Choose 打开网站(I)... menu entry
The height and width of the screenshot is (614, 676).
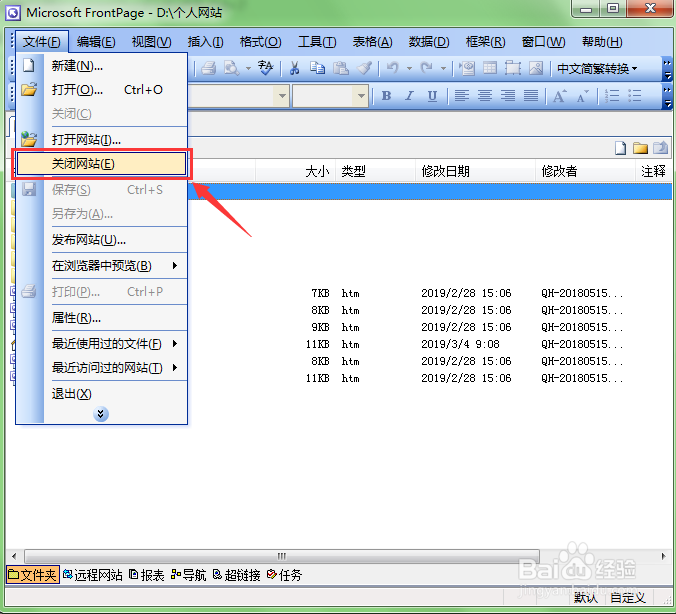point(102,139)
